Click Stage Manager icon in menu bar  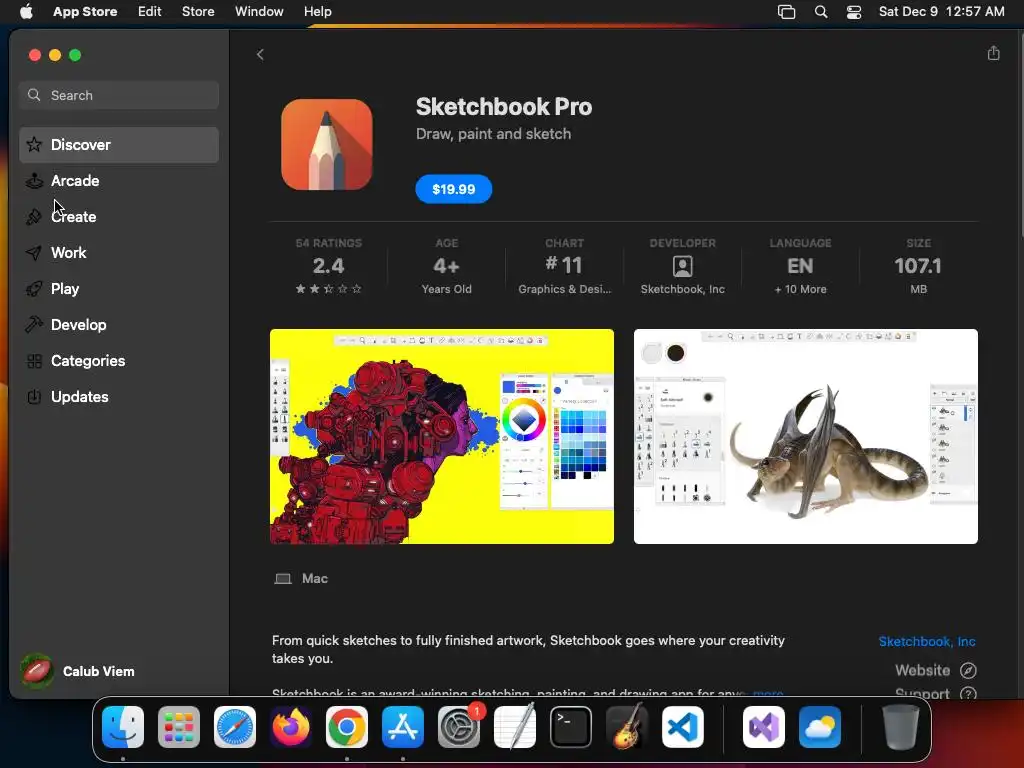tap(786, 12)
